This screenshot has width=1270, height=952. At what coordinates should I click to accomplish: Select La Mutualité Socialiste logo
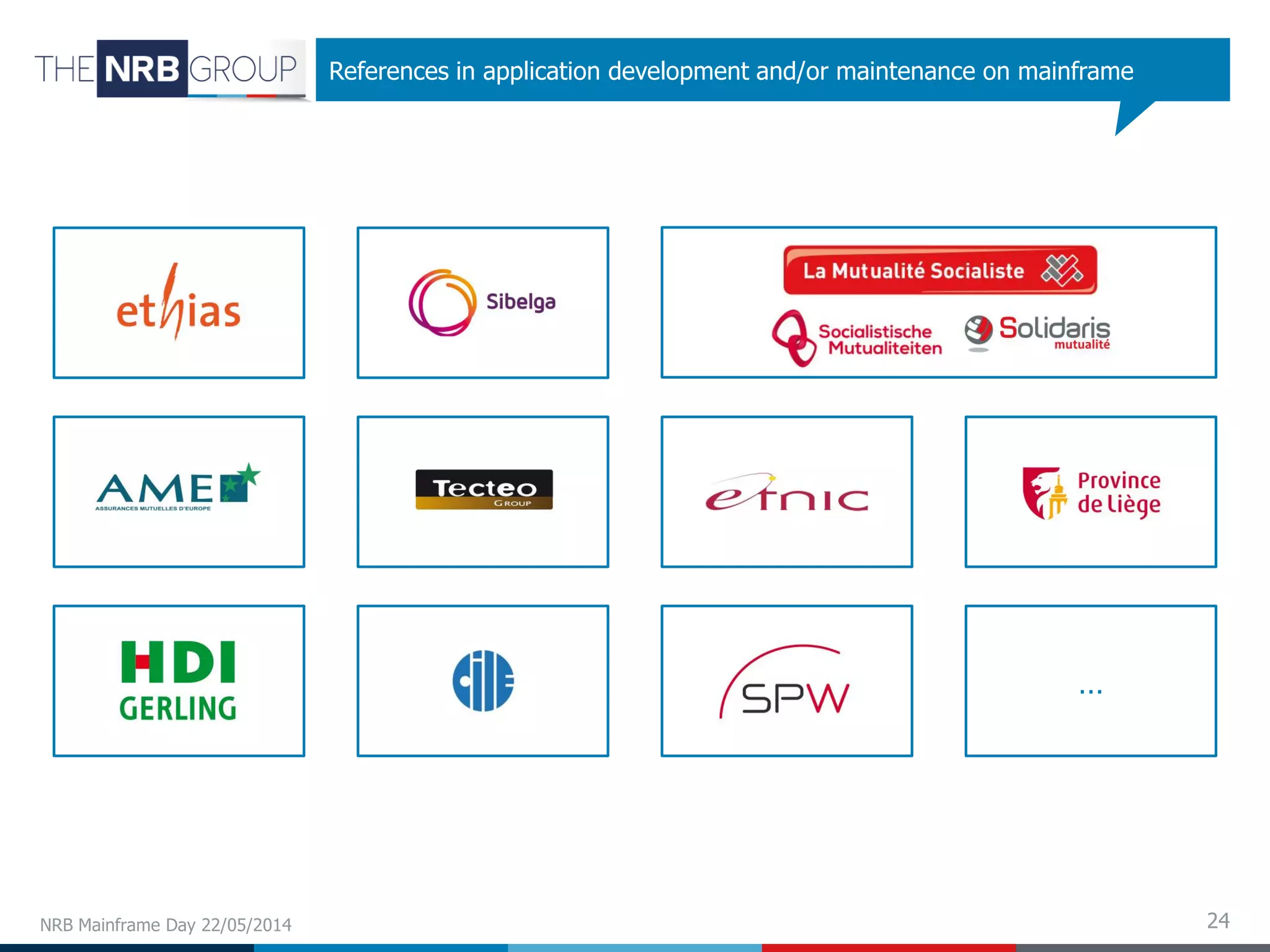click(x=940, y=270)
